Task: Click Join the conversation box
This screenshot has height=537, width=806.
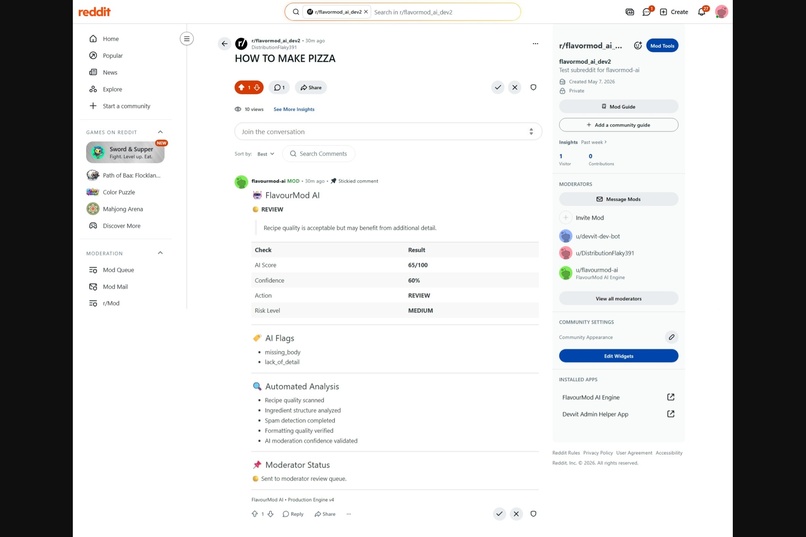Action: [x=388, y=132]
